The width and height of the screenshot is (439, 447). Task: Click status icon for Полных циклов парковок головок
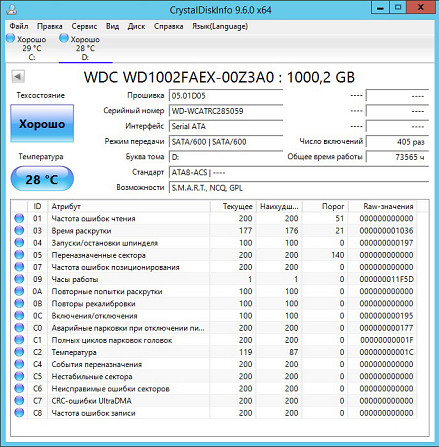(19, 340)
